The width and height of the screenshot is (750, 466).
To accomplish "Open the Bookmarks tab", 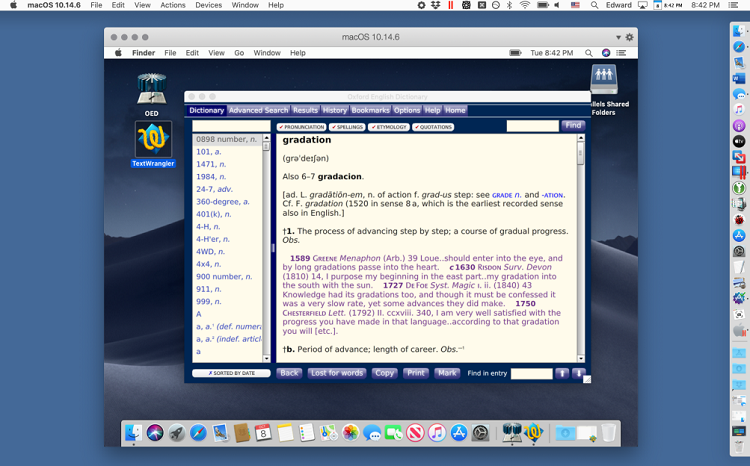I will [370, 110].
